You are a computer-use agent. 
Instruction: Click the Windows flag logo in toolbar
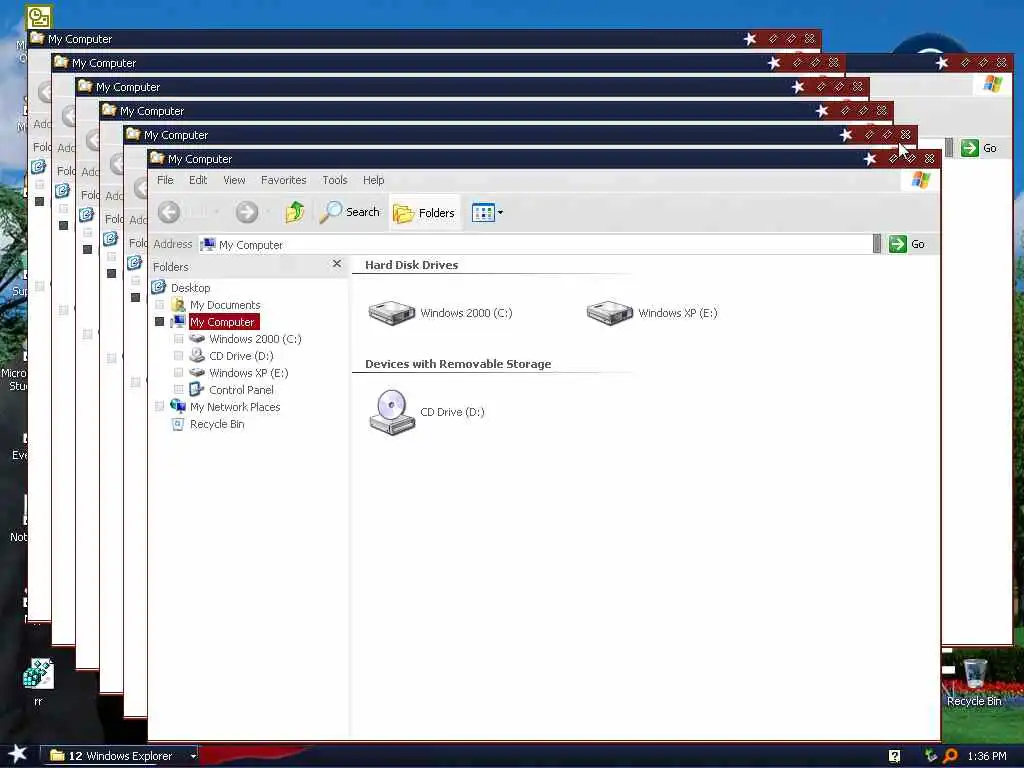(921, 180)
